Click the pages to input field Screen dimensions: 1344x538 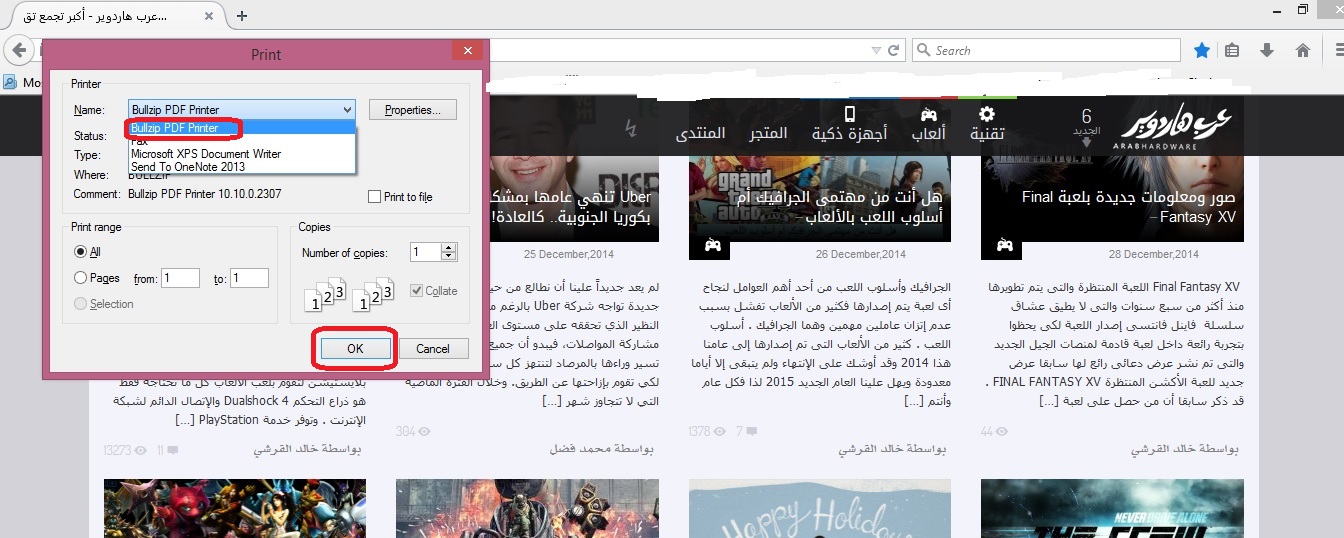pos(249,278)
